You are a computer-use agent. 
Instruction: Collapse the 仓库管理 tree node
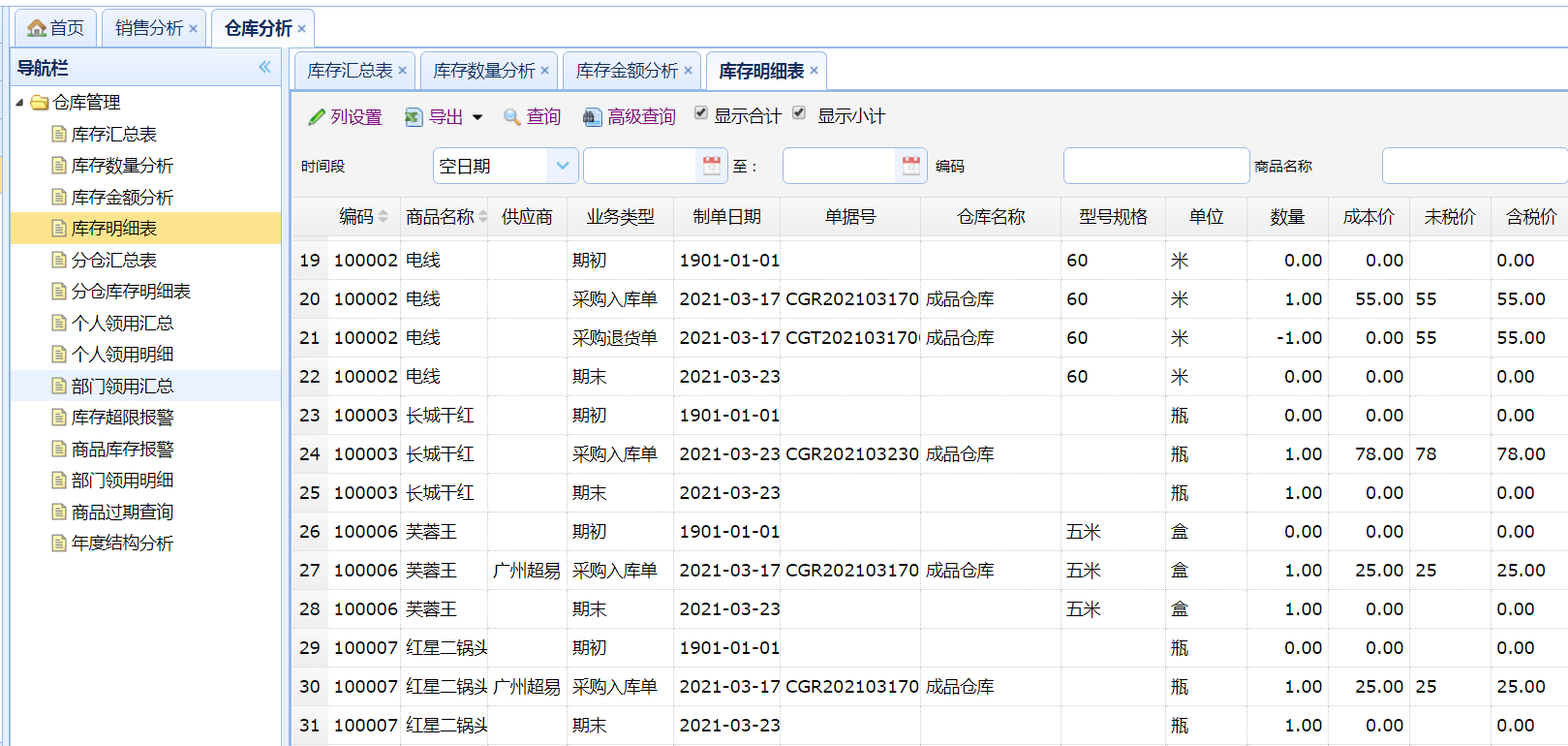(20, 102)
